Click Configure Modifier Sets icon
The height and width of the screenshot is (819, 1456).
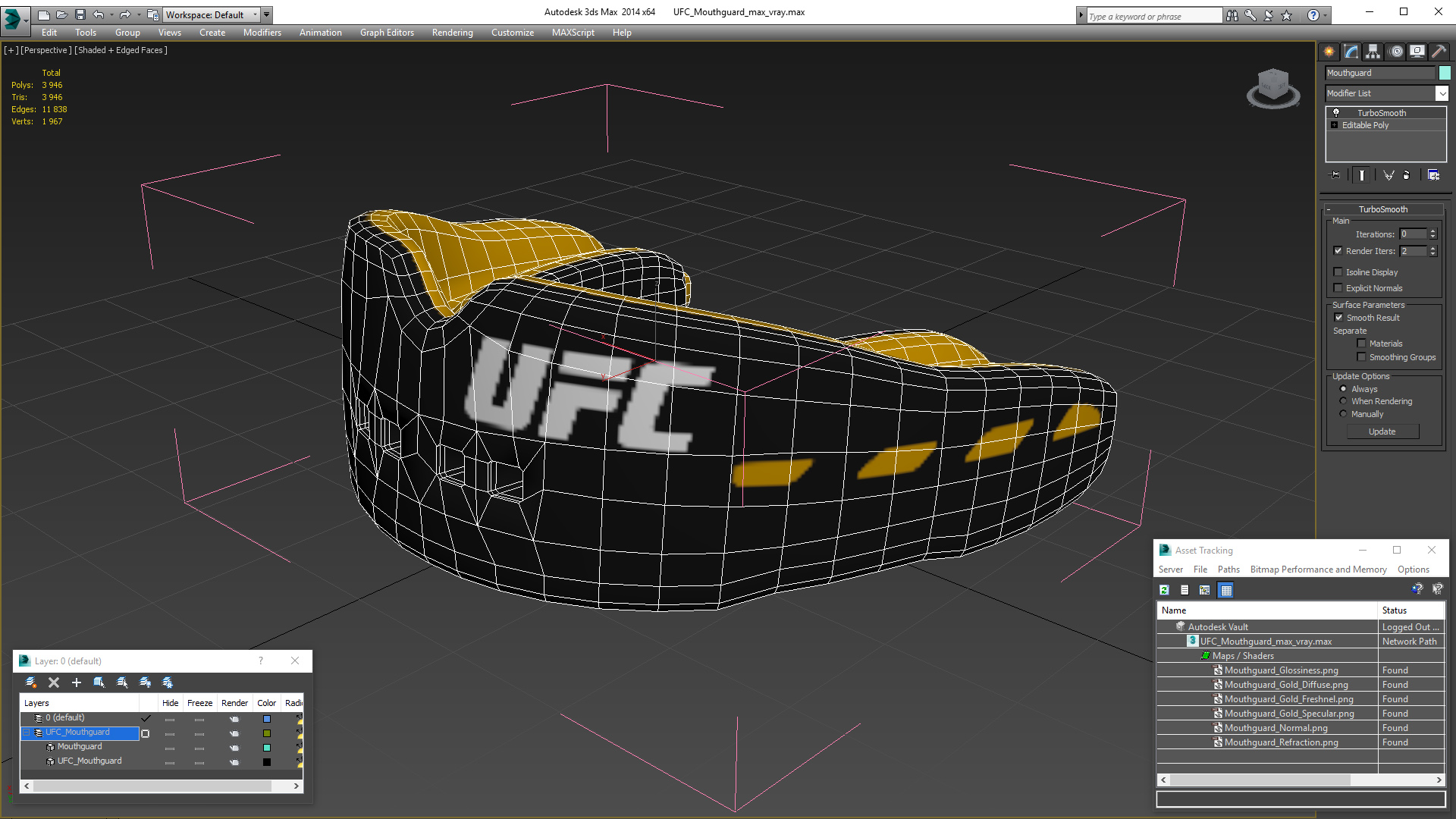pos(1434,175)
